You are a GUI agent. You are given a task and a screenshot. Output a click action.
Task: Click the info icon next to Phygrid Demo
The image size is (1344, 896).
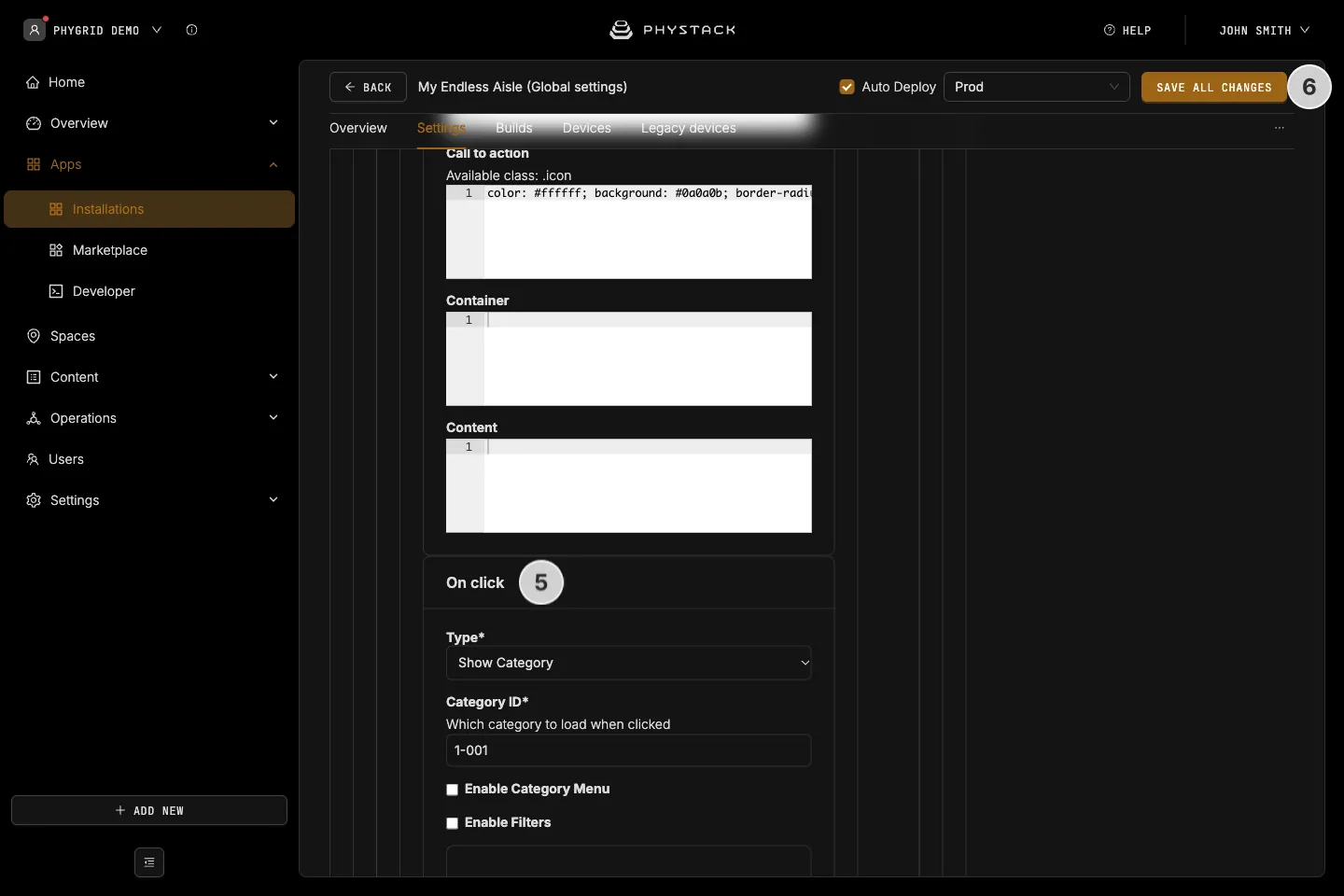click(x=191, y=30)
